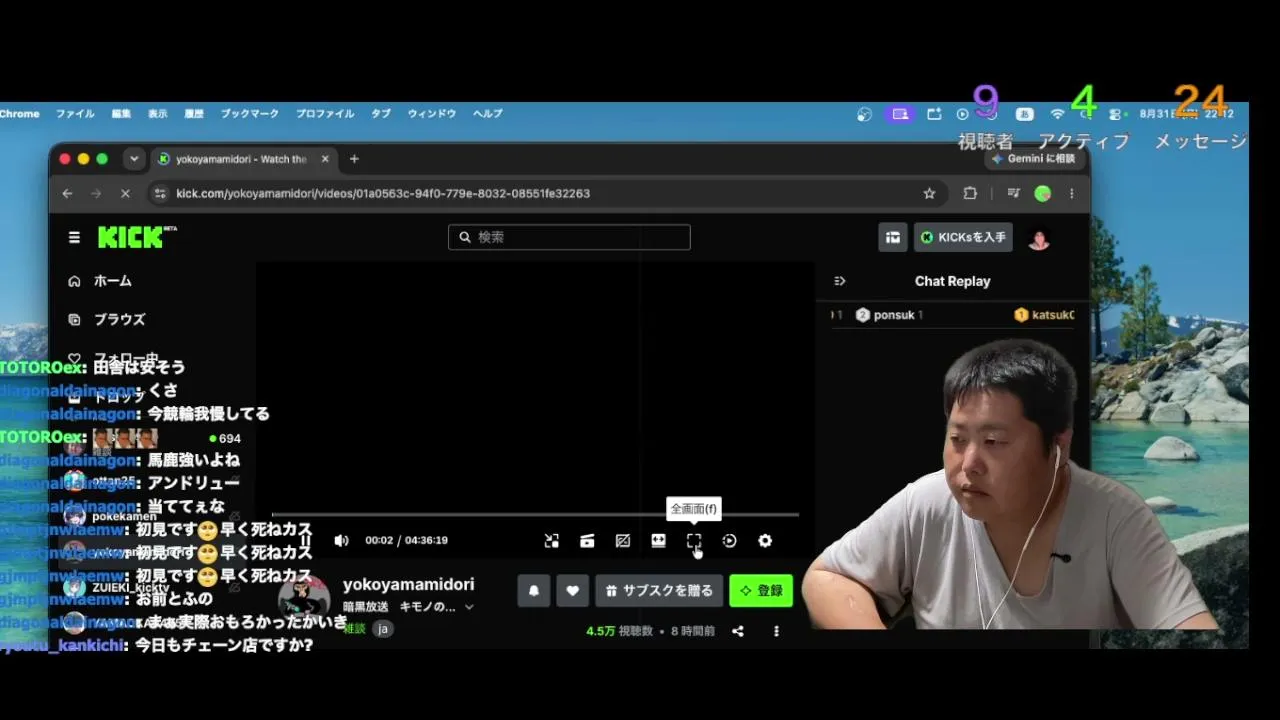Open the yokoyamamidori channel name link
Viewport: 1280px width, 720px height.
click(408, 584)
